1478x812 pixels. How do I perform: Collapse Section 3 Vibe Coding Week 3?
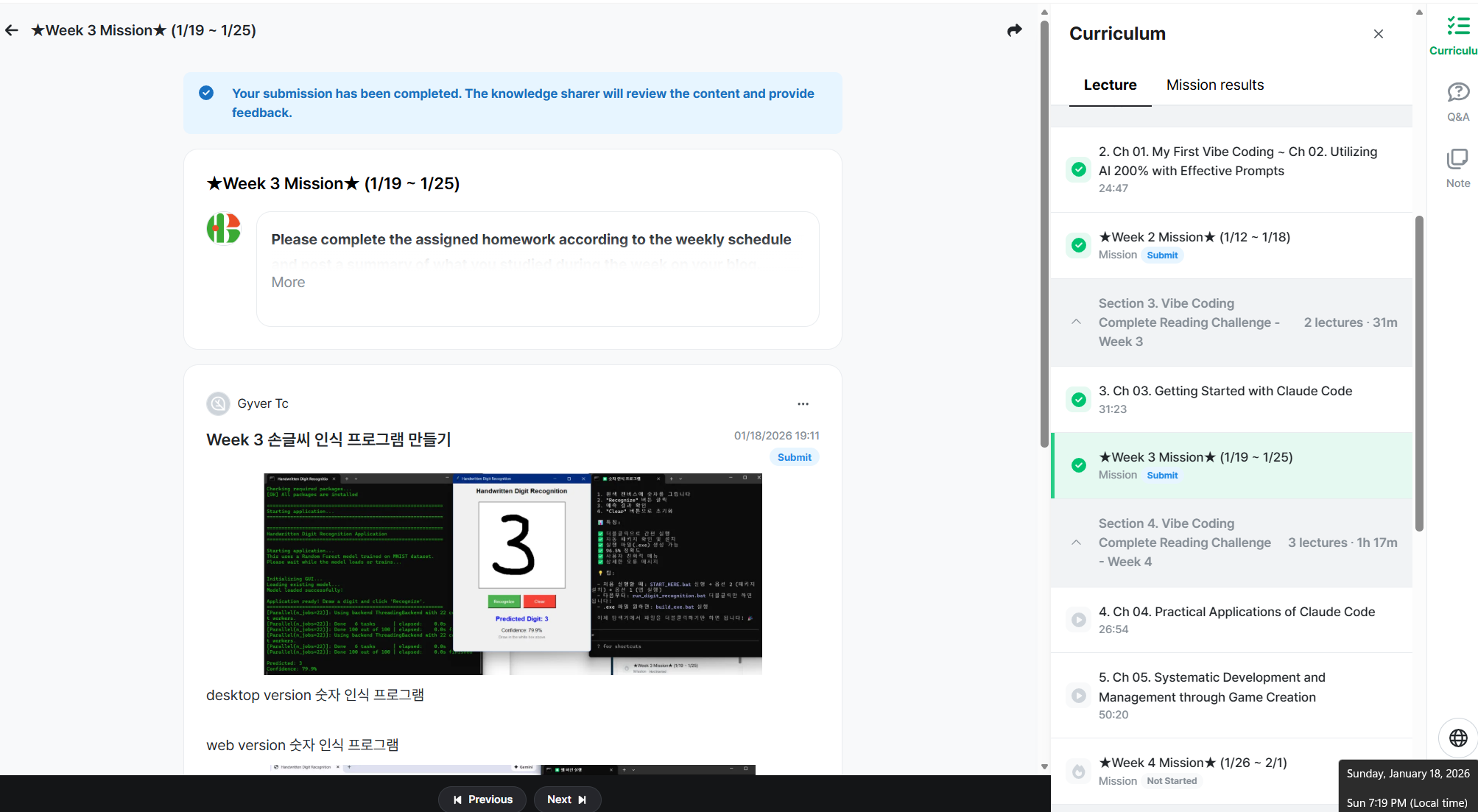coord(1076,322)
